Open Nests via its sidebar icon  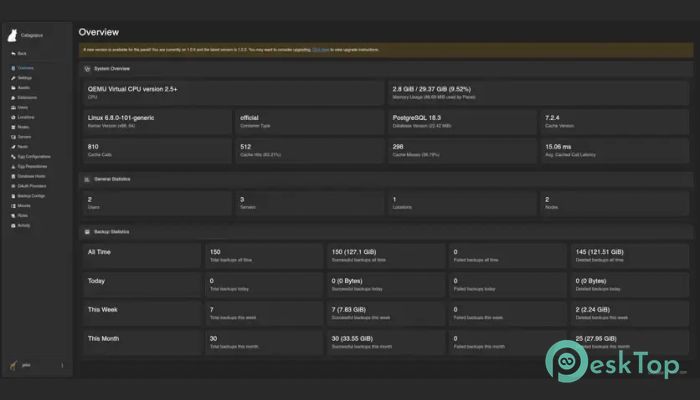pyautogui.click(x=13, y=147)
